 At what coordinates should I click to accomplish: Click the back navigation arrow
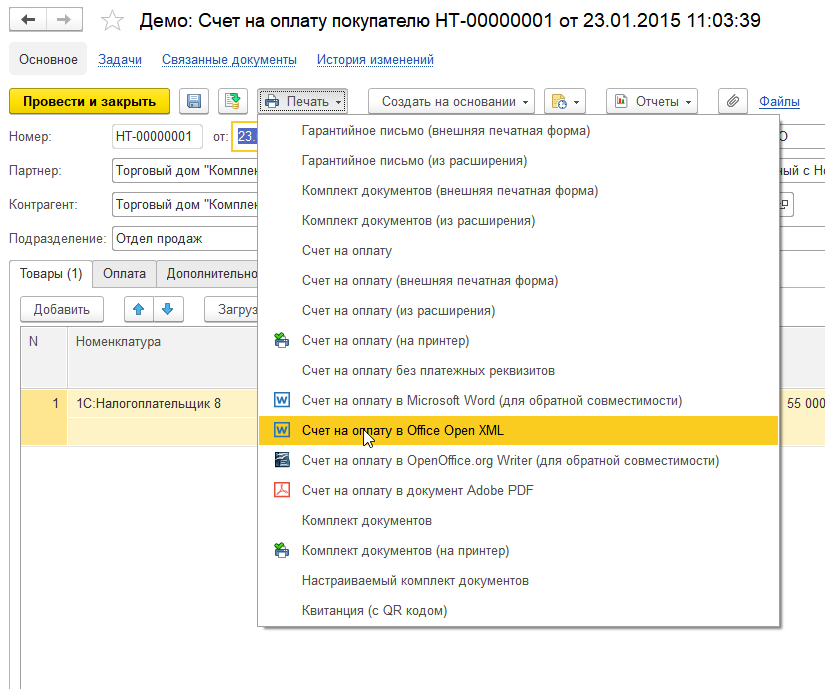click(x=29, y=21)
